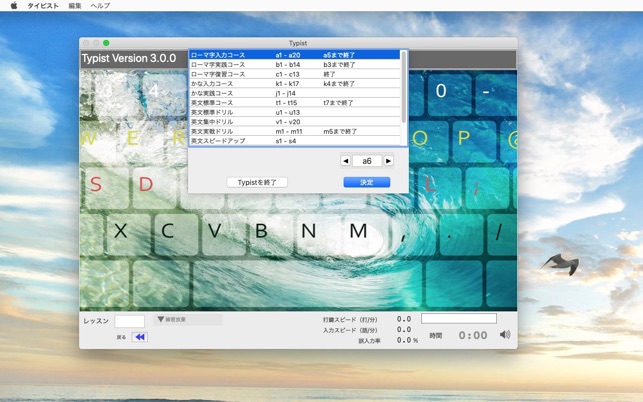Image resolution: width=643 pixels, height=402 pixels.
Task: Click the Typistを終了 button
Action: click(x=257, y=182)
